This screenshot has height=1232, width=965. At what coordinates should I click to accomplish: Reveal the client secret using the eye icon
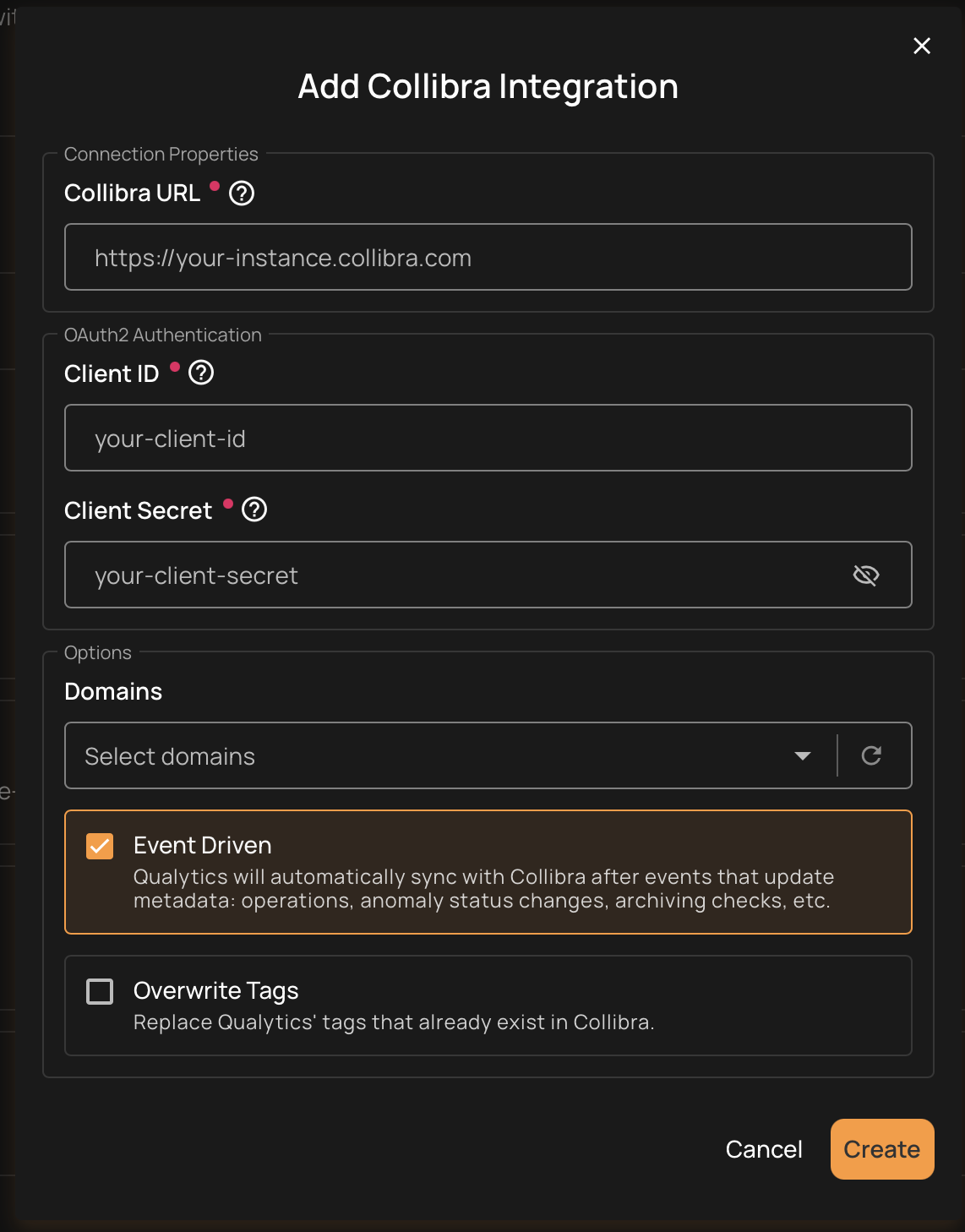(x=866, y=575)
